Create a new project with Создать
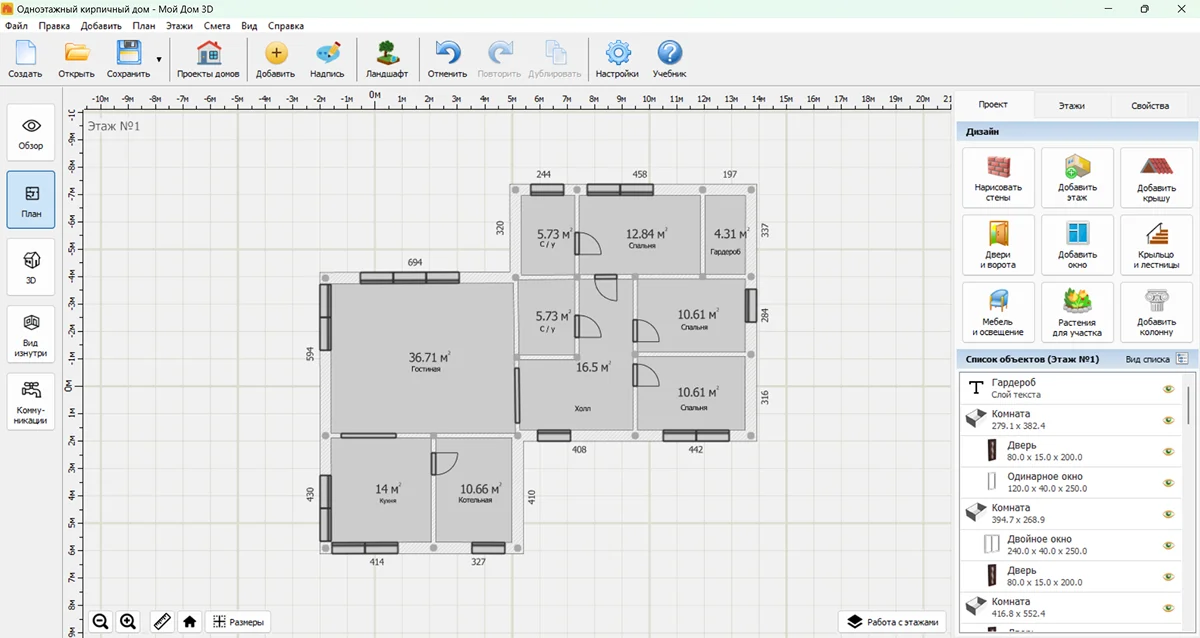This screenshot has height=638, width=1200. 25,59
